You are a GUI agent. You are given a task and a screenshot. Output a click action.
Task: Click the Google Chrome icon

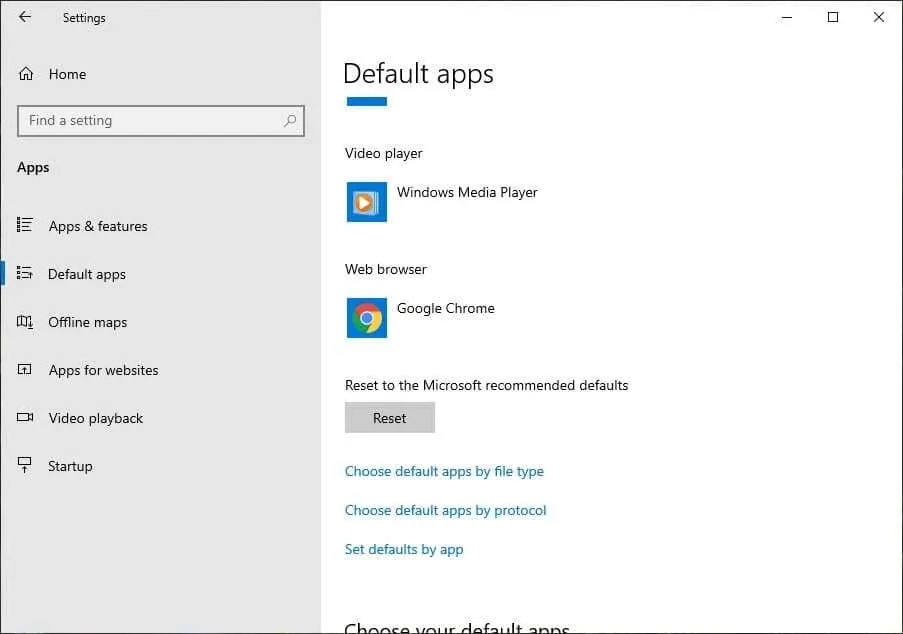[x=367, y=318]
